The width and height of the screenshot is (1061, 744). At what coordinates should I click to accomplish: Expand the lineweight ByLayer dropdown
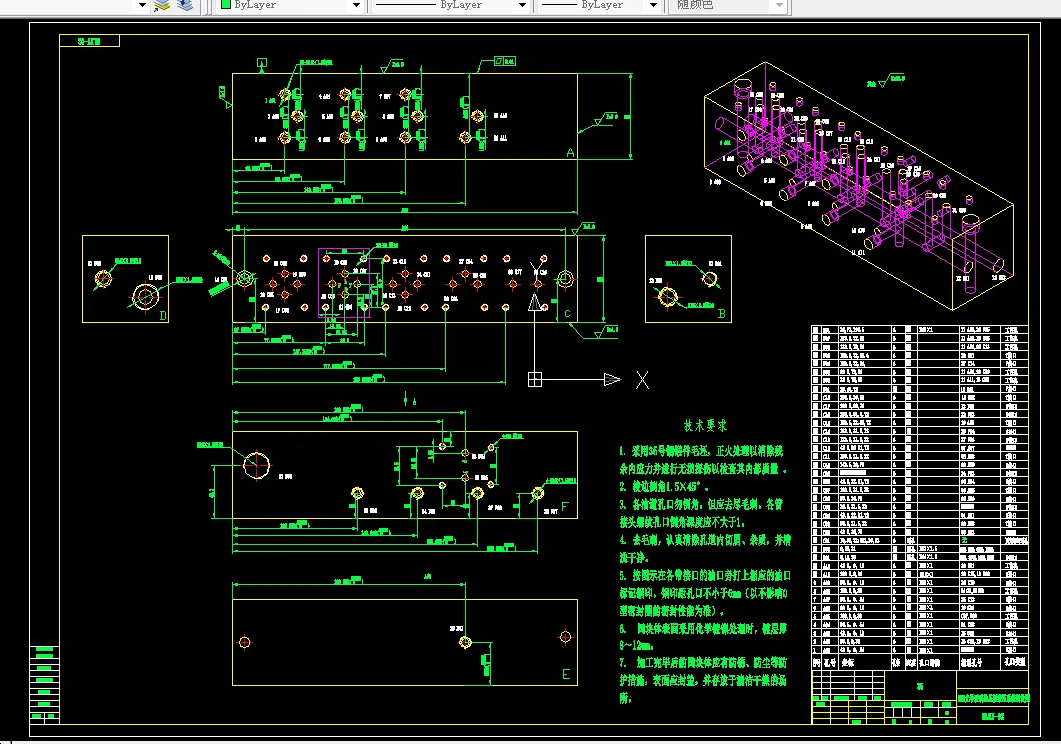652,5
